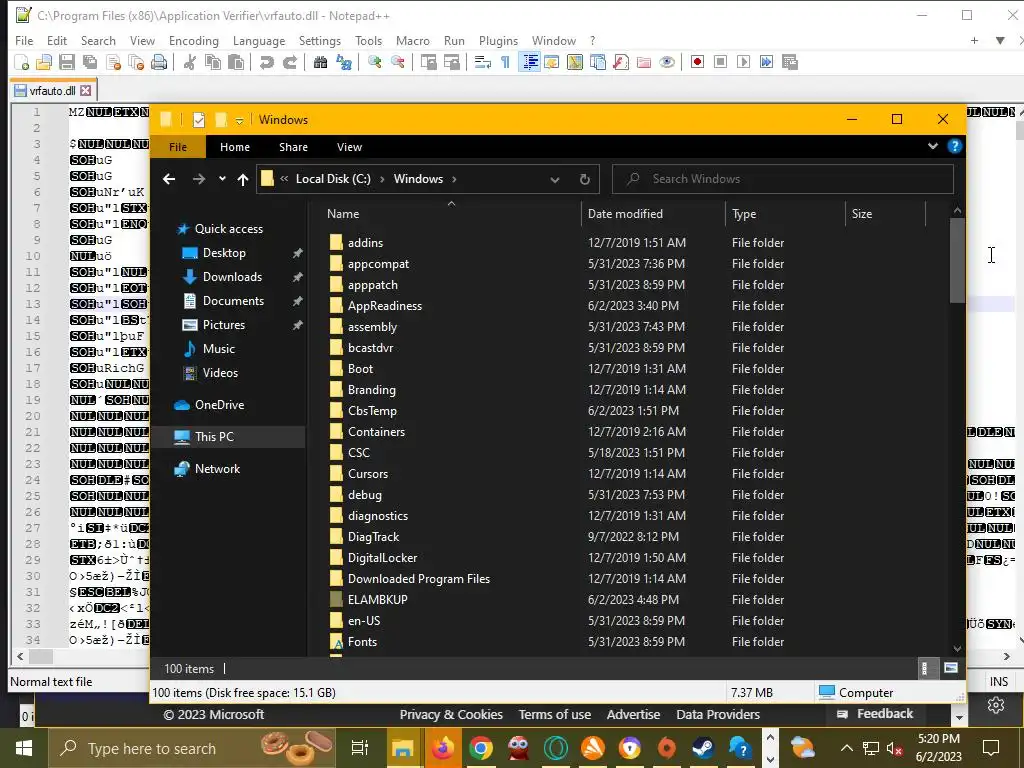Click the Playback macro icon

click(x=743, y=62)
